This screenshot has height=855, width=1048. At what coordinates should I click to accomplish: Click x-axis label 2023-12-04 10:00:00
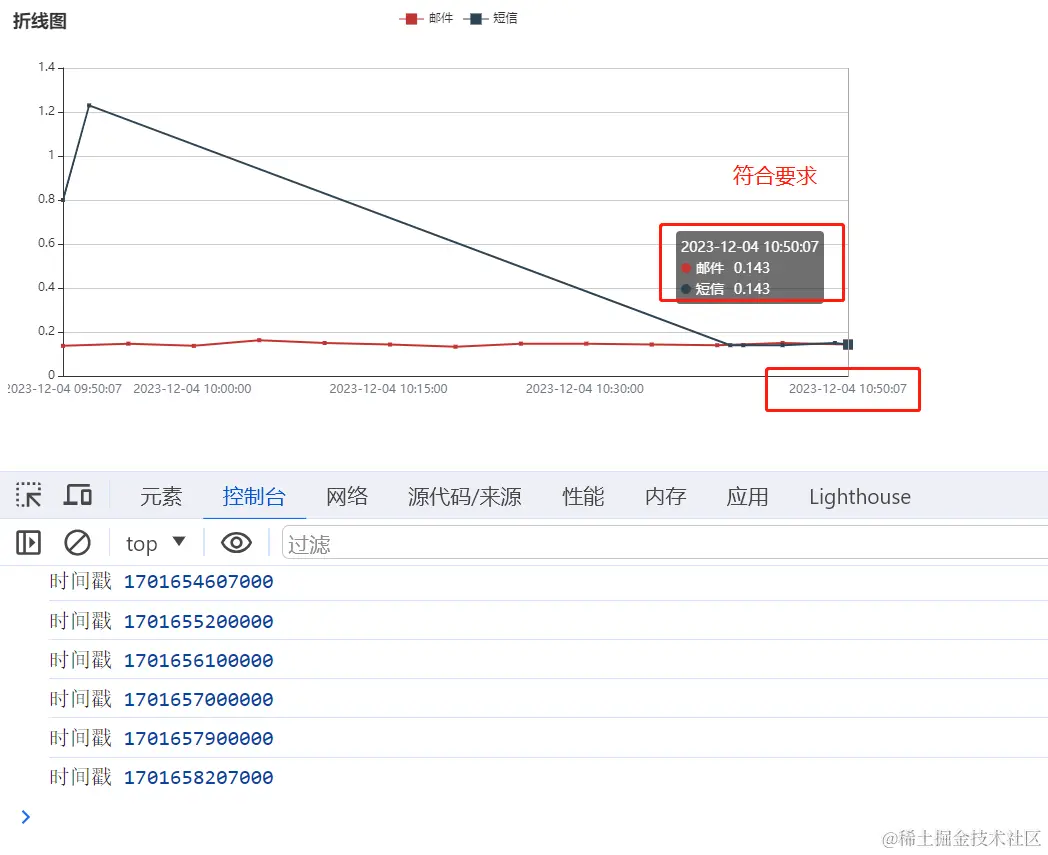click(192, 388)
